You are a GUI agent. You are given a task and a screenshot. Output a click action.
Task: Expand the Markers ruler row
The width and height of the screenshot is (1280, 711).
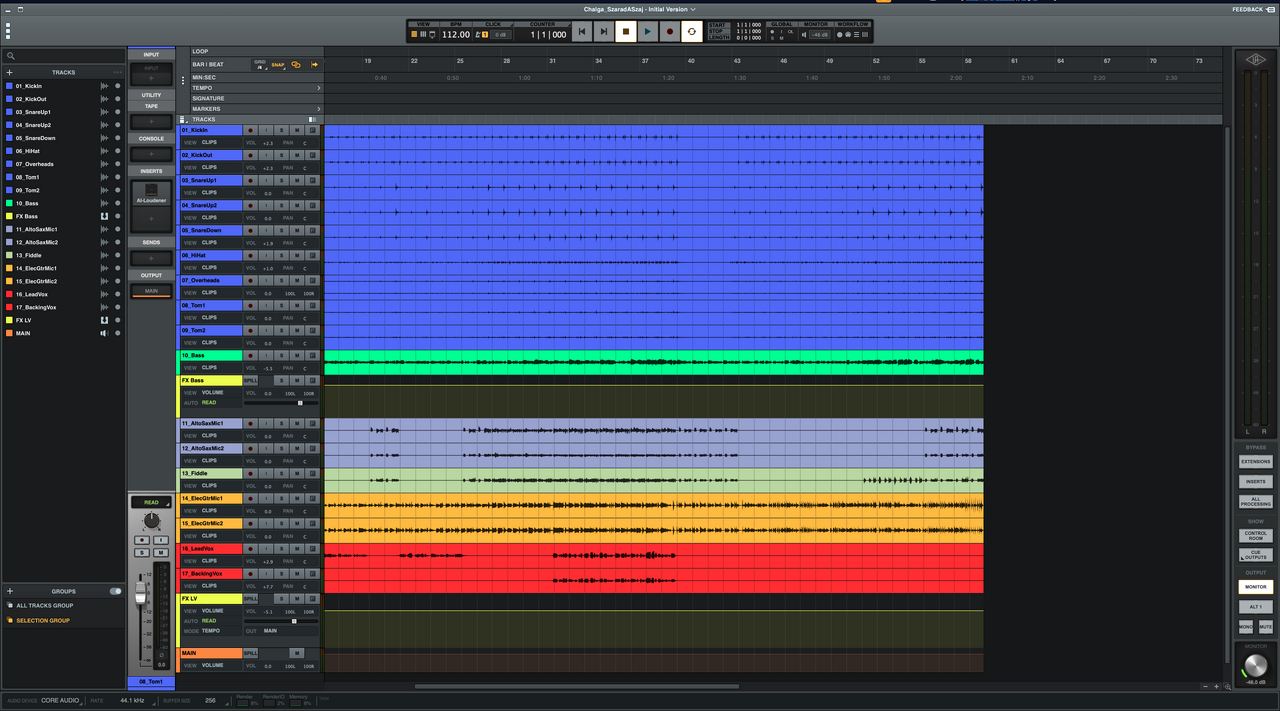point(319,109)
